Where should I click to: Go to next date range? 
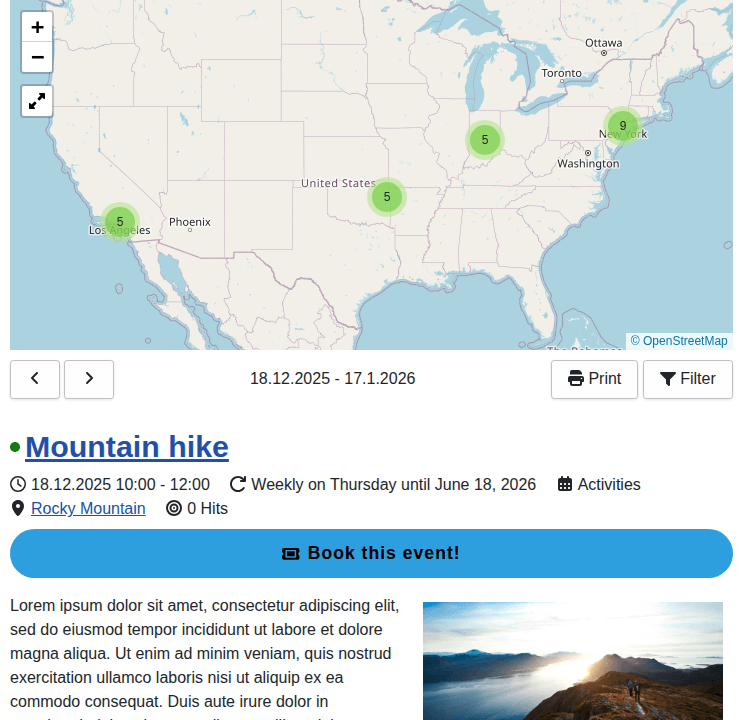(x=89, y=379)
